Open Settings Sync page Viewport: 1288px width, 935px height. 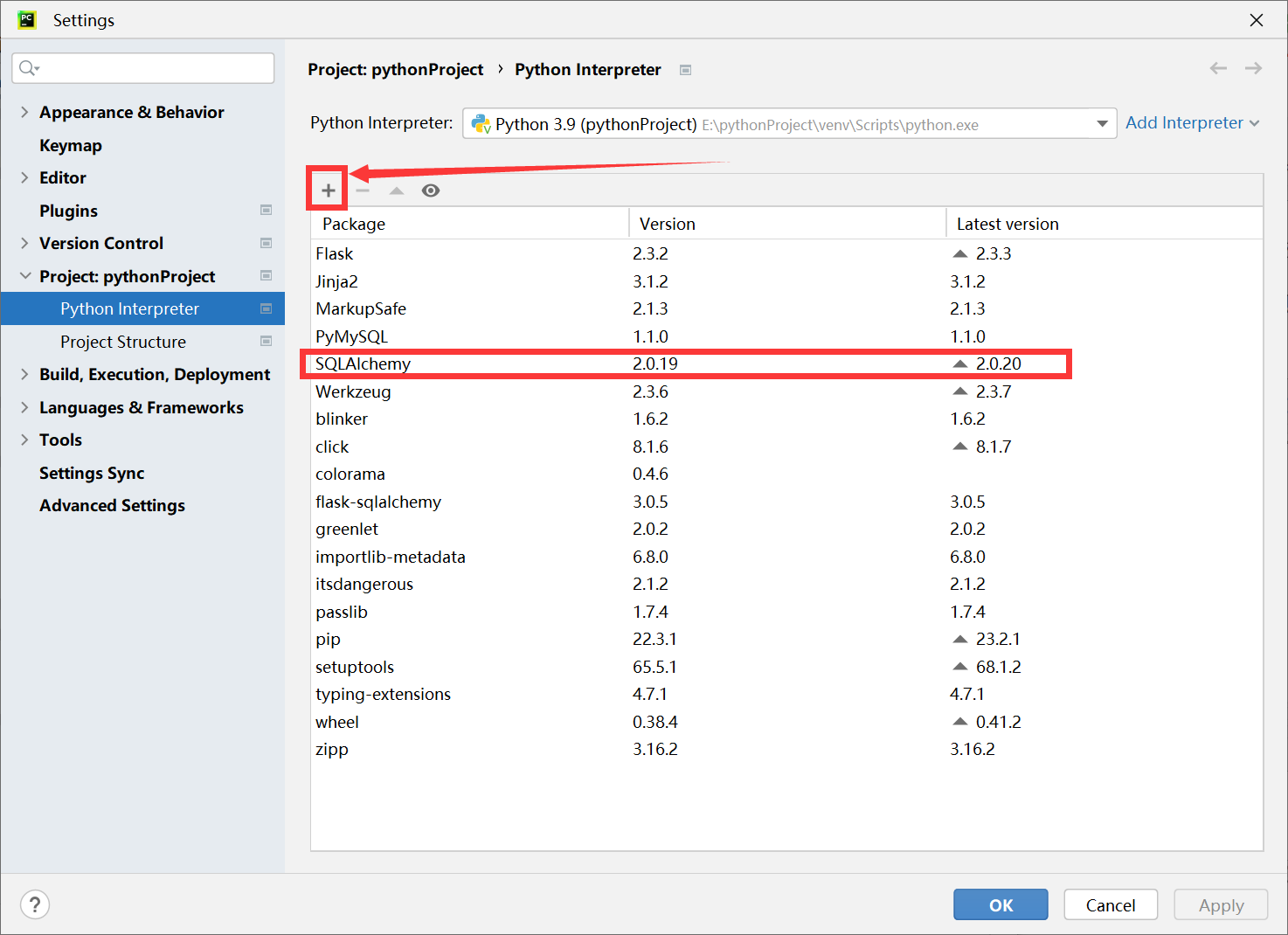pos(92,473)
